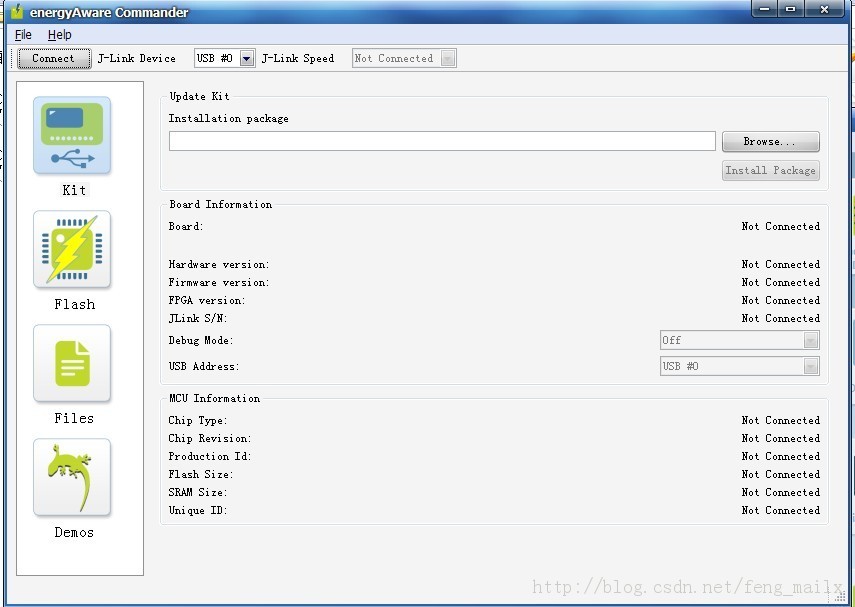This screenshot has width=855, height=607.
Task: Click the Not Connected value beside JLink S/N
Action: [x=781, y=318]
